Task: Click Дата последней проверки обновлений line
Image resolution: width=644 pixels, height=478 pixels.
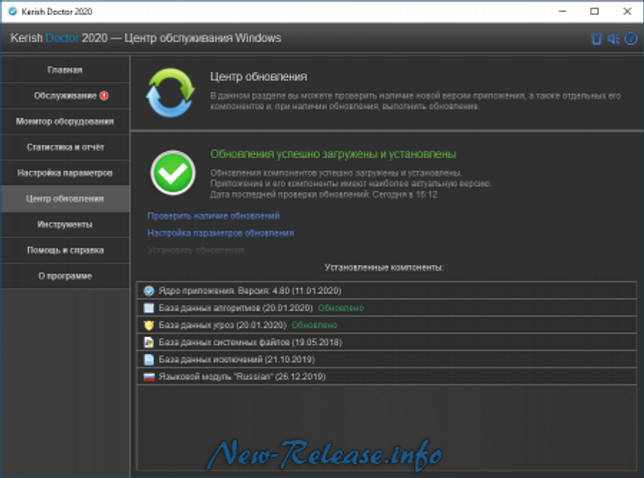Action: [x=324, y=195]
